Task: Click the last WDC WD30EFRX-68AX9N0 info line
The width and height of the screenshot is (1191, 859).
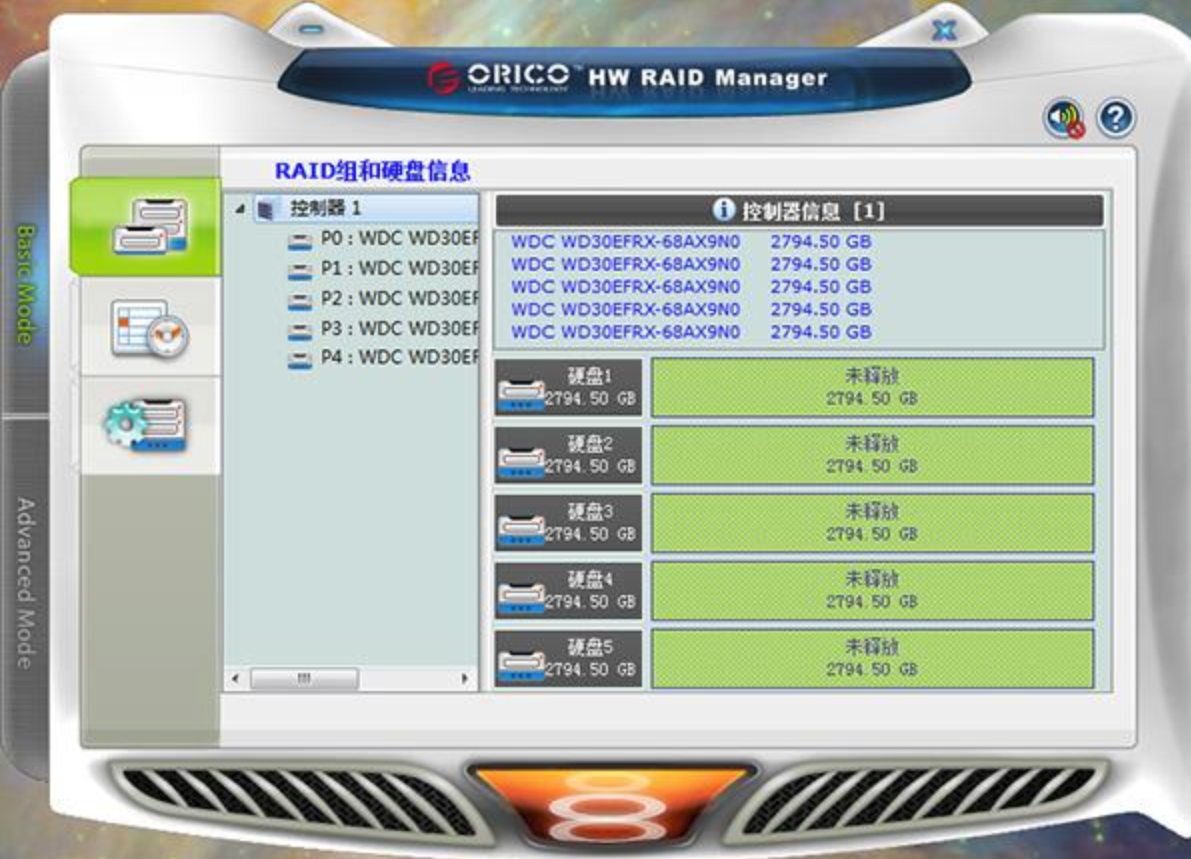Action: (x=690, y=333)
